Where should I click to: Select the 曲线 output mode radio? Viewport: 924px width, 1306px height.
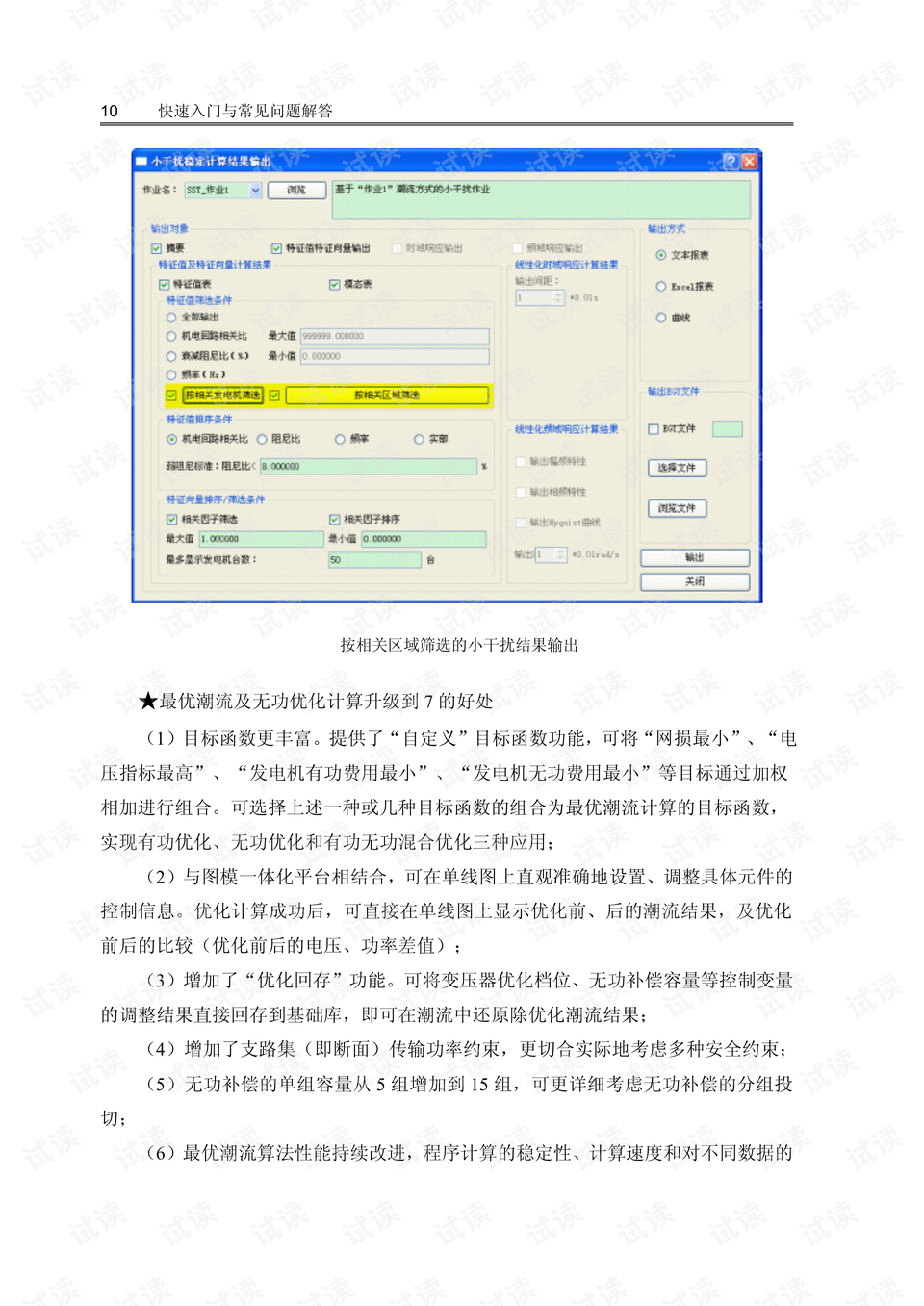[661, 318]
